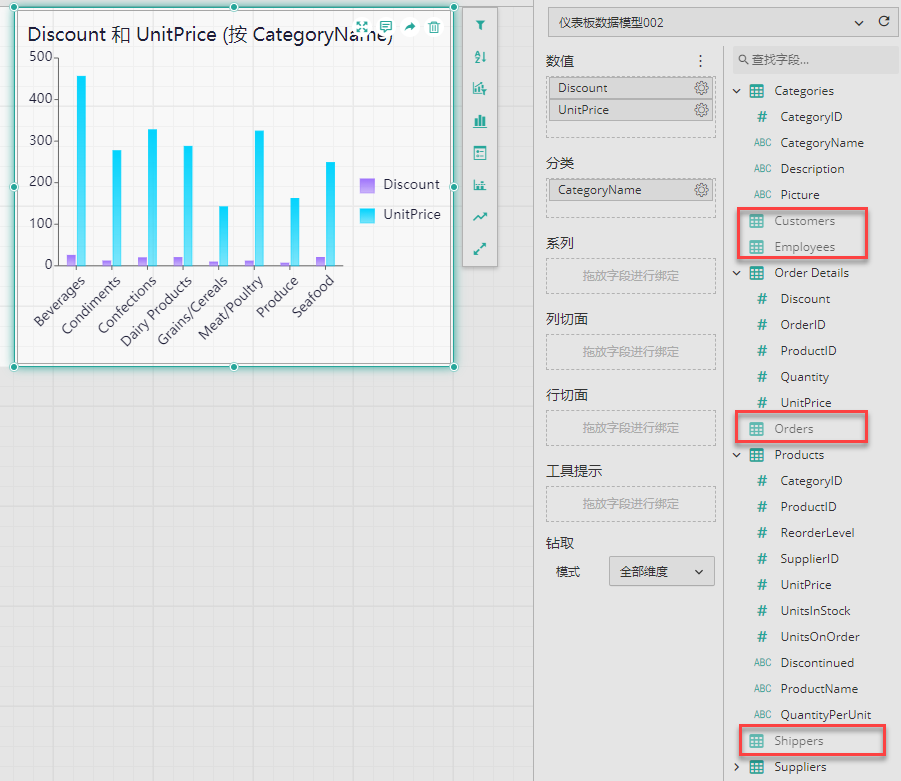Delete the chart with the trash icon
The width and height of the screenshot is (901, 781).
click(x=434, y=26)
